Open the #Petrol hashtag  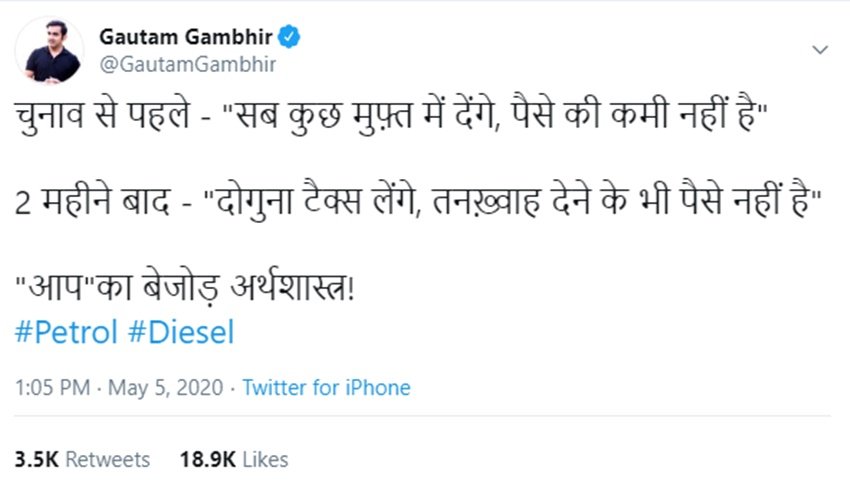coord(66,332)
